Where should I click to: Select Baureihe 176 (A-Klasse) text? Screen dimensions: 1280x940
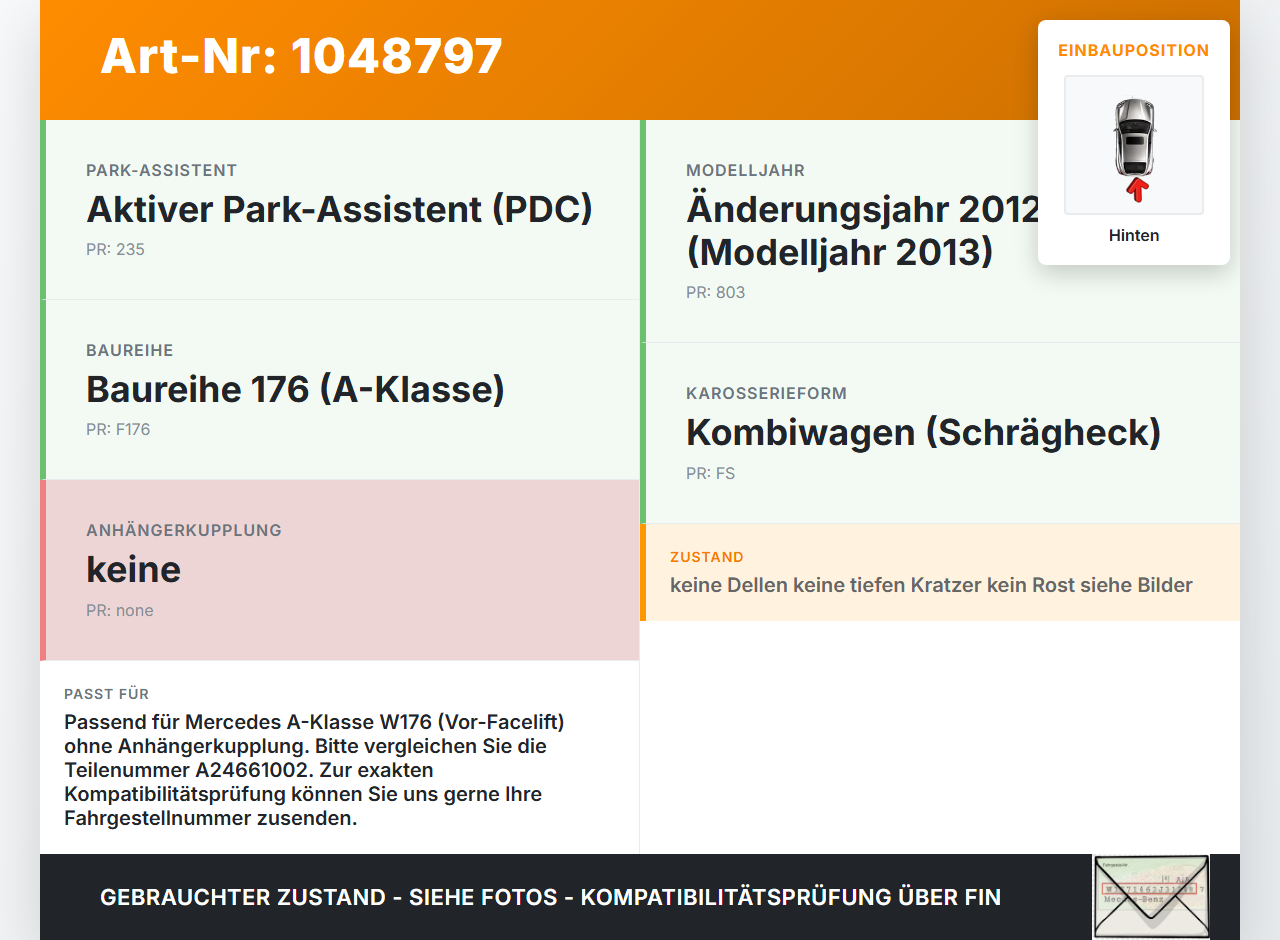click(296, 389)
